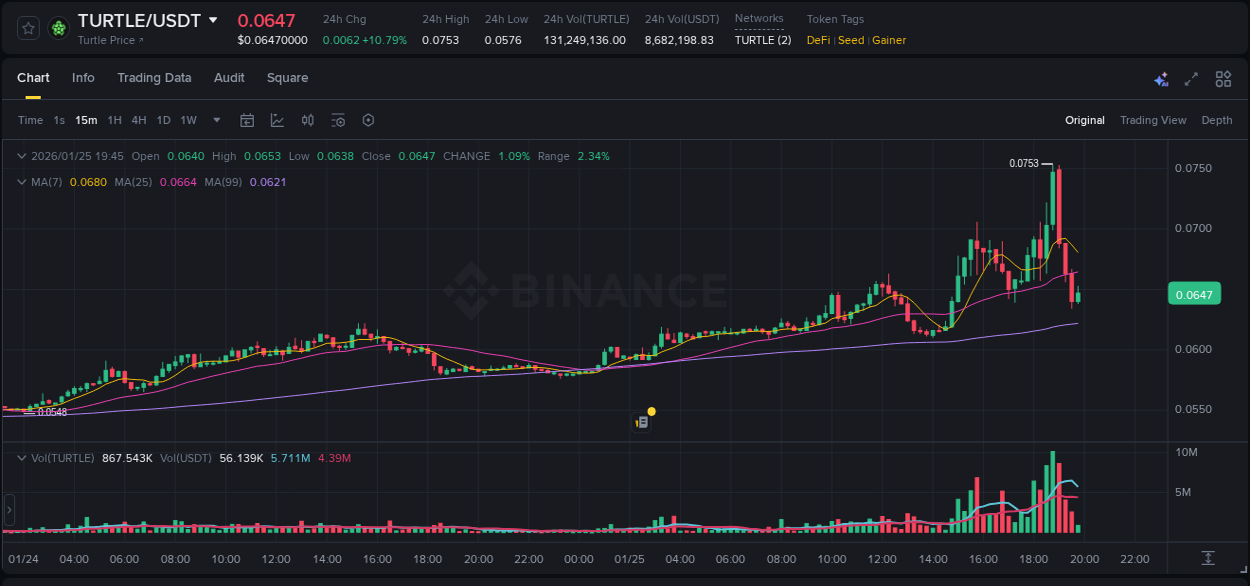Viewport: 1250px width, 586px height.
Task: Collapse the OHLC info row chevron
Action: point(22,156)
